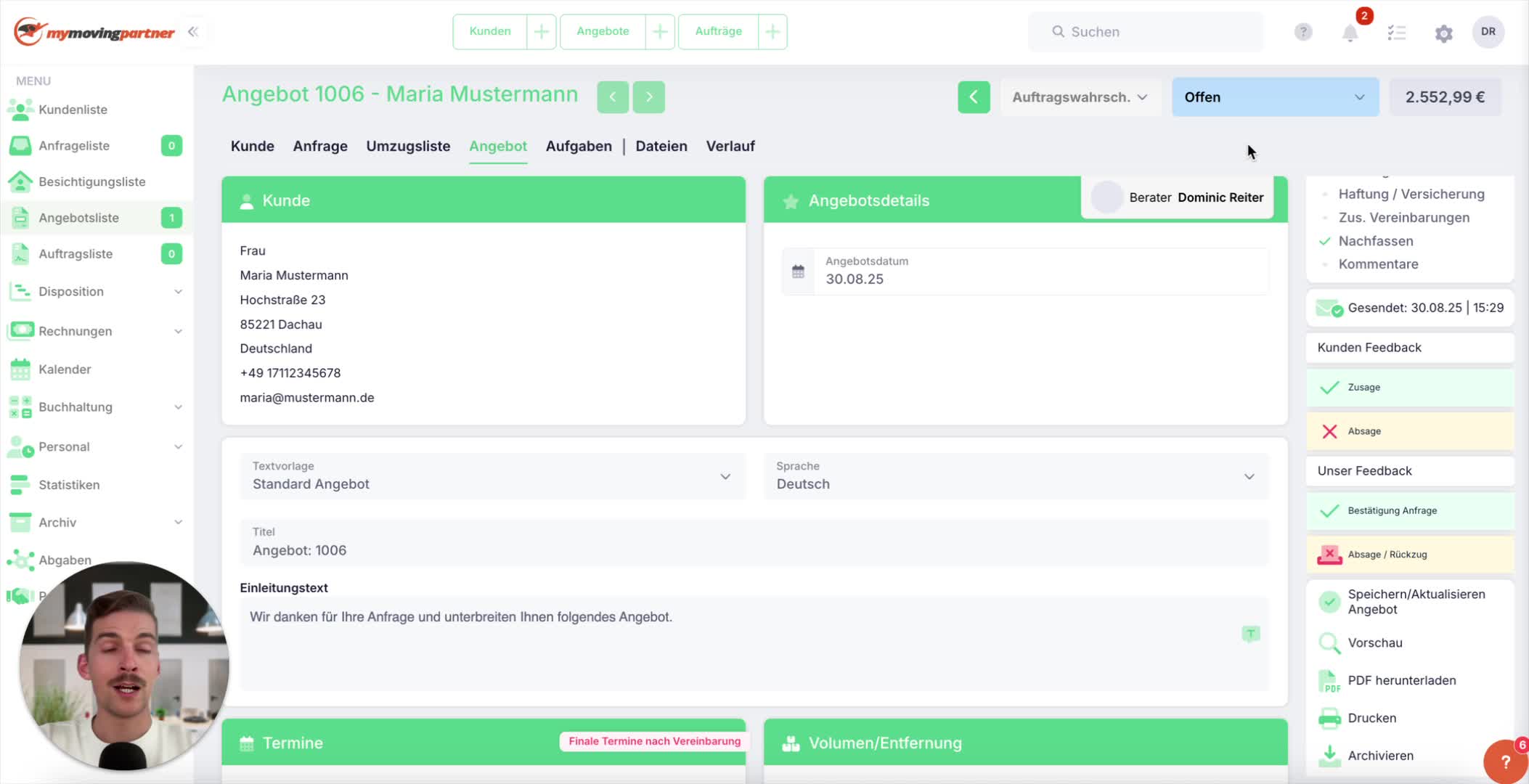Click Absage / Rückzug button
Viewport: 1529px width, 784px height.
[1410, 555]
